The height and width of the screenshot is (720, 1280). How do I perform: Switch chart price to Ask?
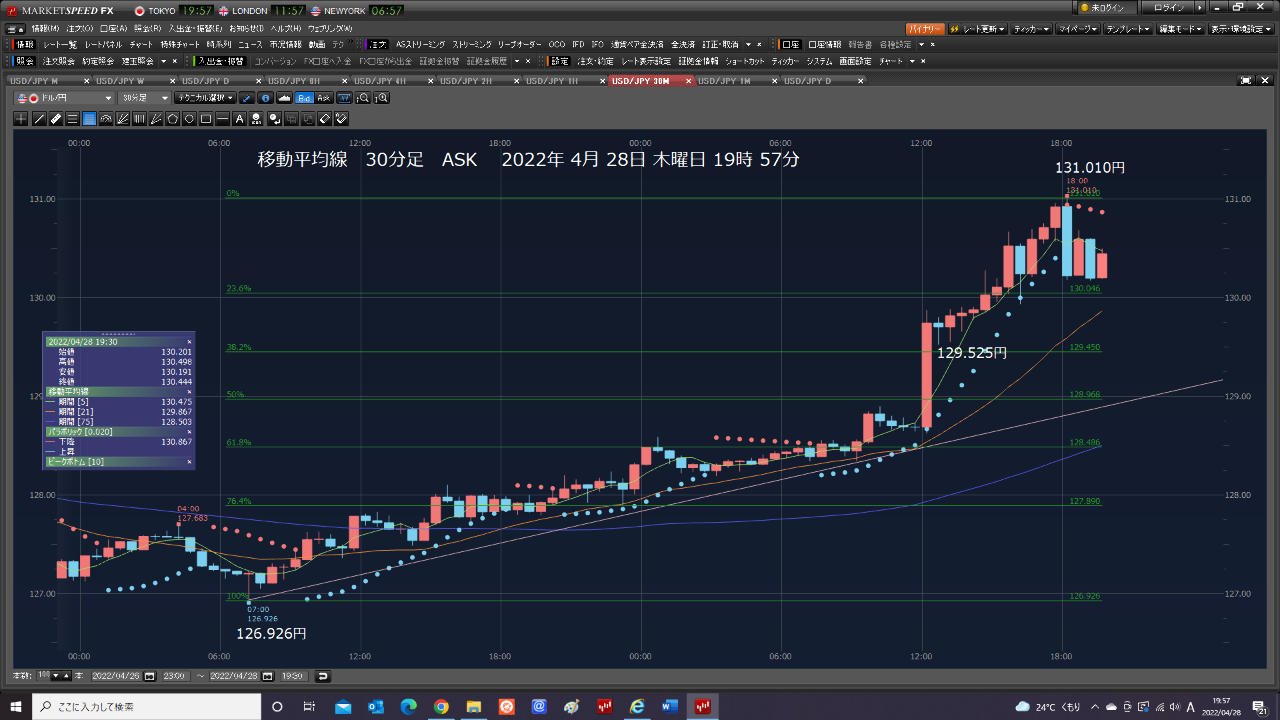pos(324,98)
